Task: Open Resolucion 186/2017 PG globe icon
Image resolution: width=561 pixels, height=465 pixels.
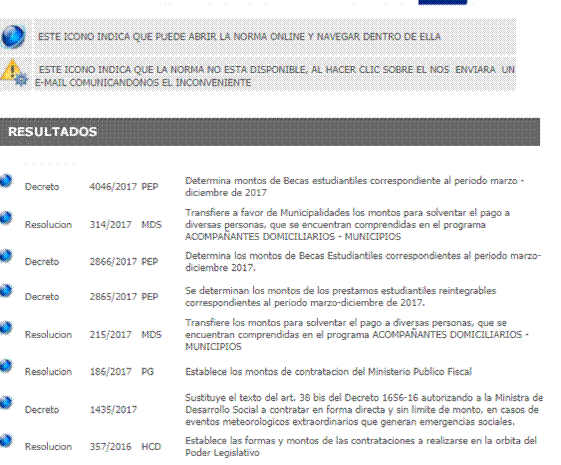Action: coord(6,365)
